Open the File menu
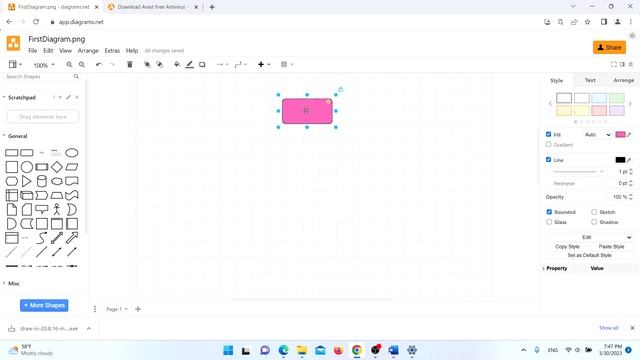 pos(33,51)
